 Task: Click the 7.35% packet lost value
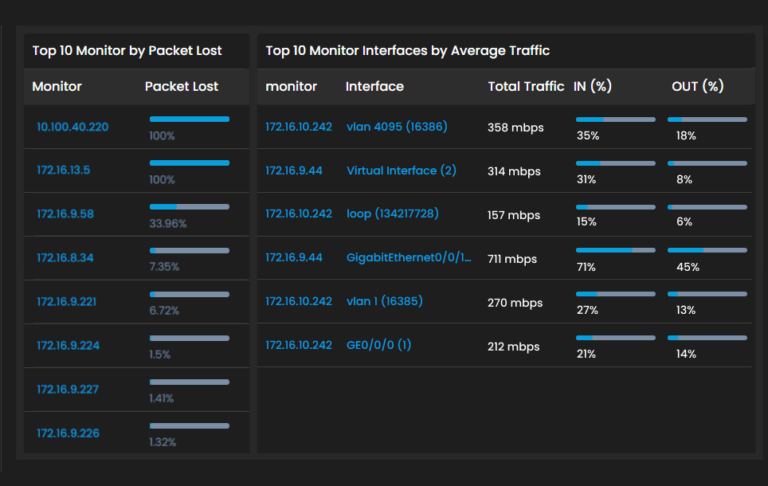pyautogui.click(x=165, y=267)
